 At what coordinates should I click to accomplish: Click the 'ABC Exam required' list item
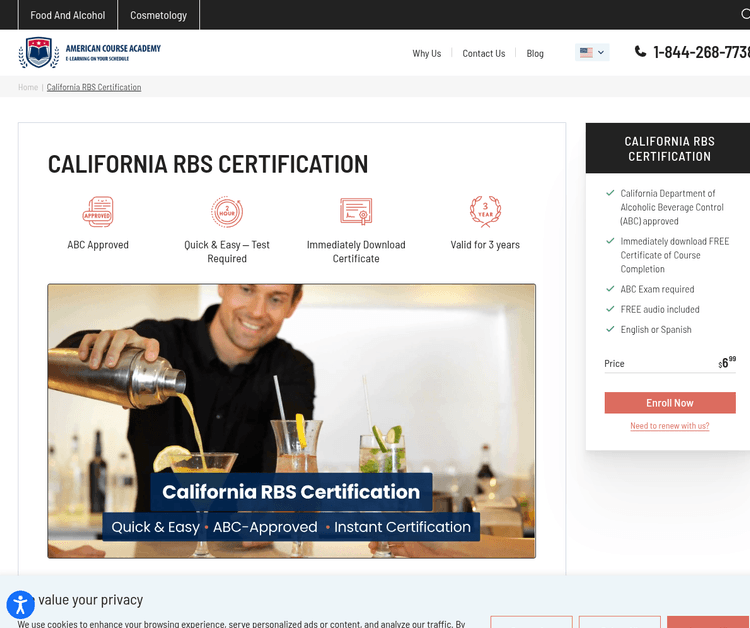pyautogui.click(x=657, y=289)
